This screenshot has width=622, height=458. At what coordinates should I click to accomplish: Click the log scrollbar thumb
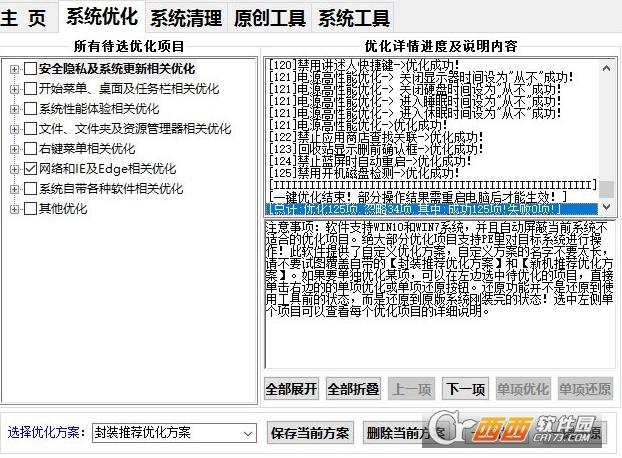(x=606, y=189)
